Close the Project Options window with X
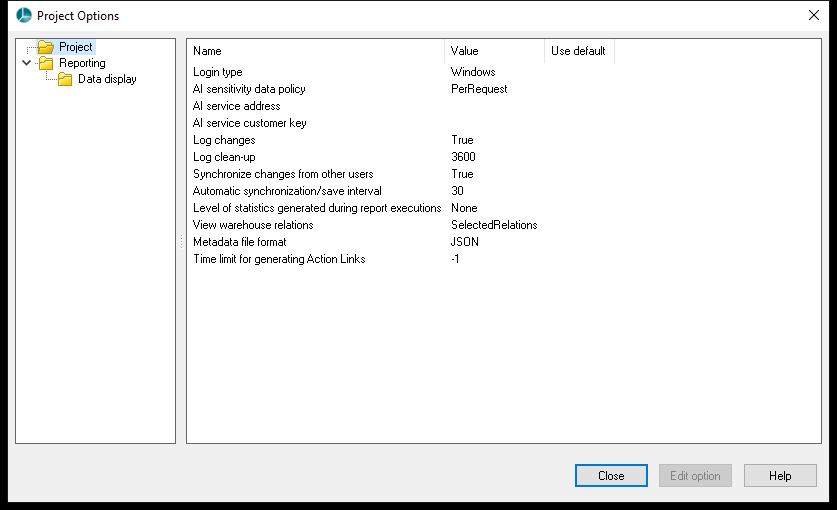837x510 pixels. pyautogui.click(x=814, y=15)
